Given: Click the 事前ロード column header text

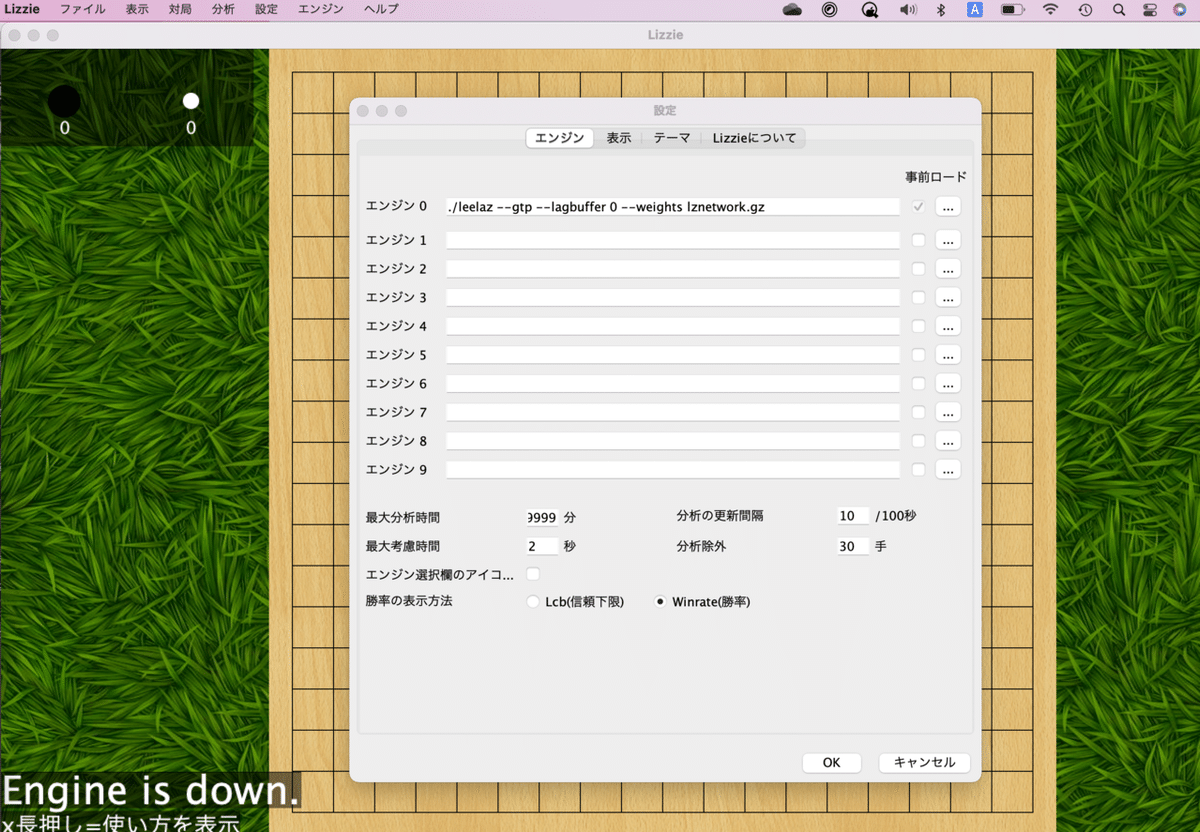Looking at the screenshot, I should pyautogui.click(x=936, y=177).
